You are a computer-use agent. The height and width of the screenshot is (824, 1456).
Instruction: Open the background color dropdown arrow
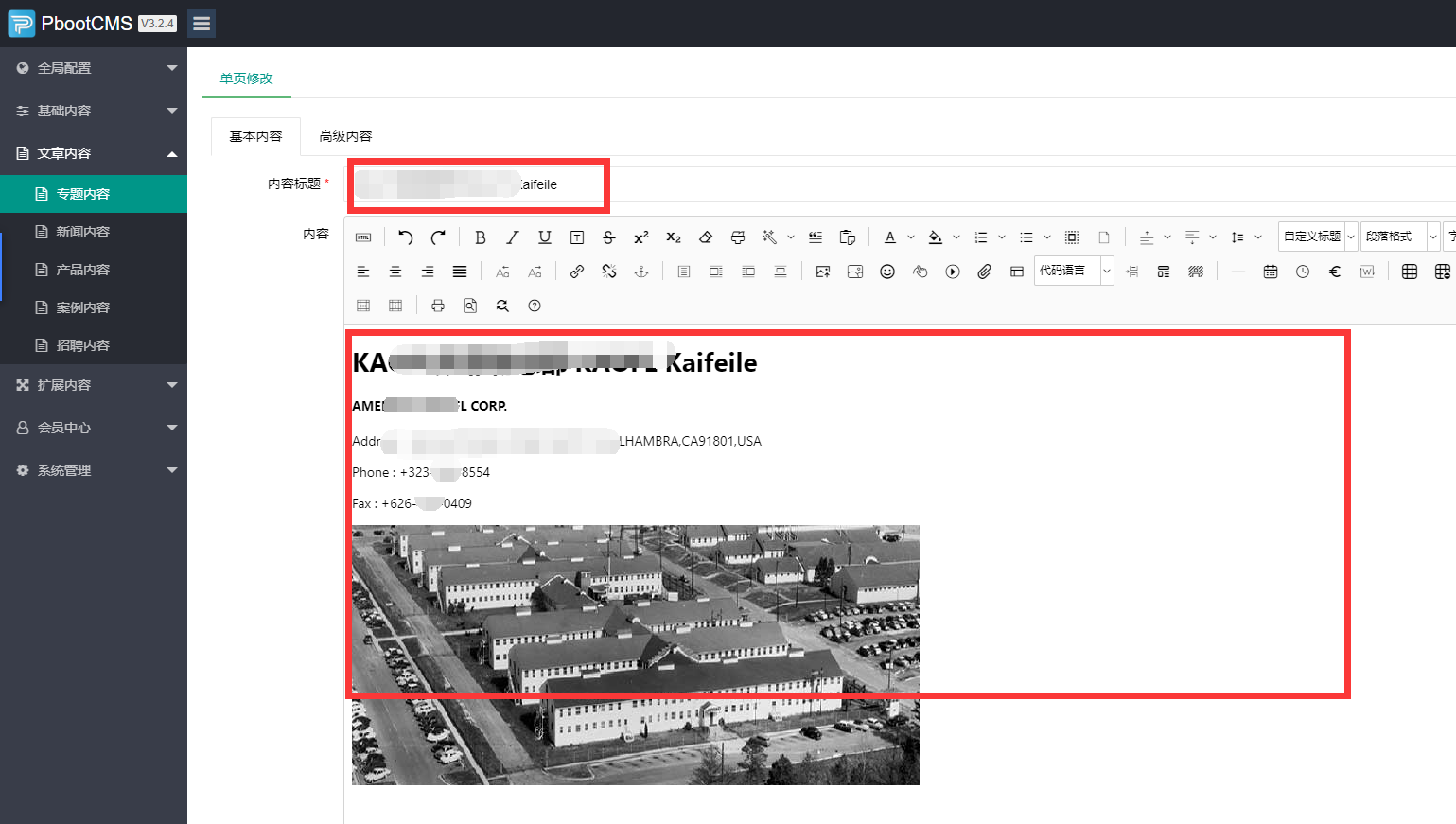click(x=956, y=237)
